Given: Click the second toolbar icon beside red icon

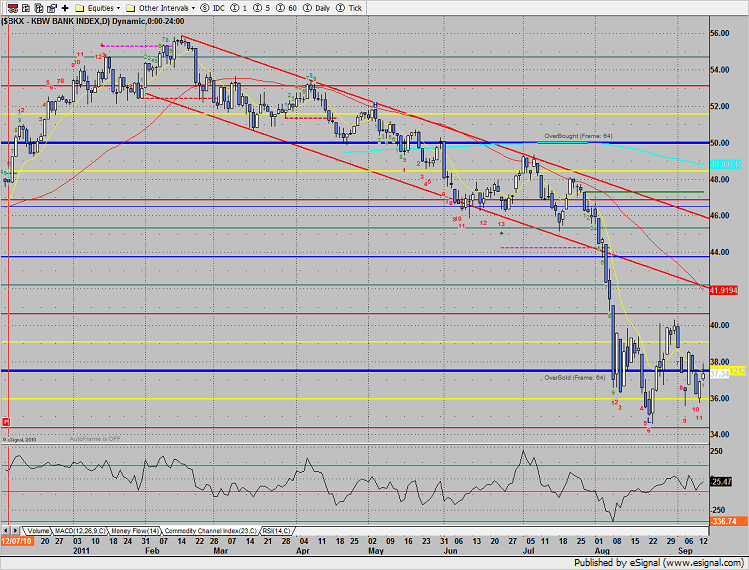Looking at the screenshot, I should (x=26, y=8).
